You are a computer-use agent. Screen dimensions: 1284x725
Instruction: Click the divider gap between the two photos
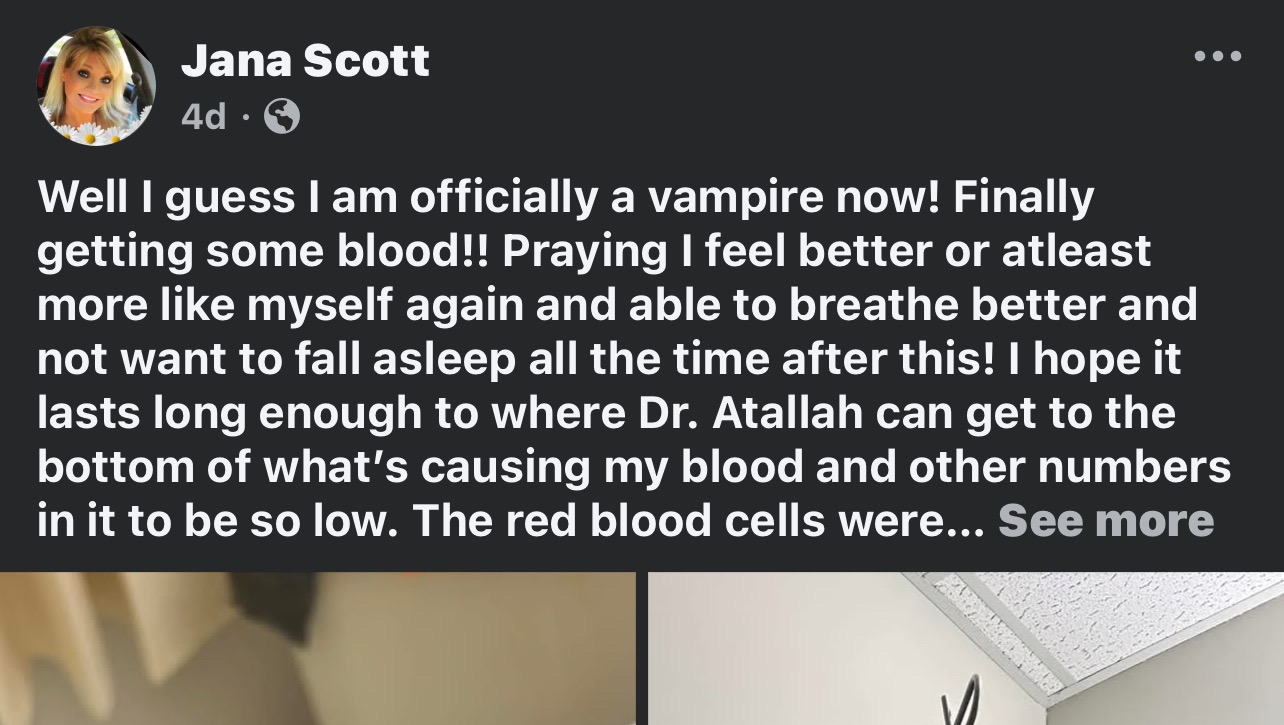641,648
